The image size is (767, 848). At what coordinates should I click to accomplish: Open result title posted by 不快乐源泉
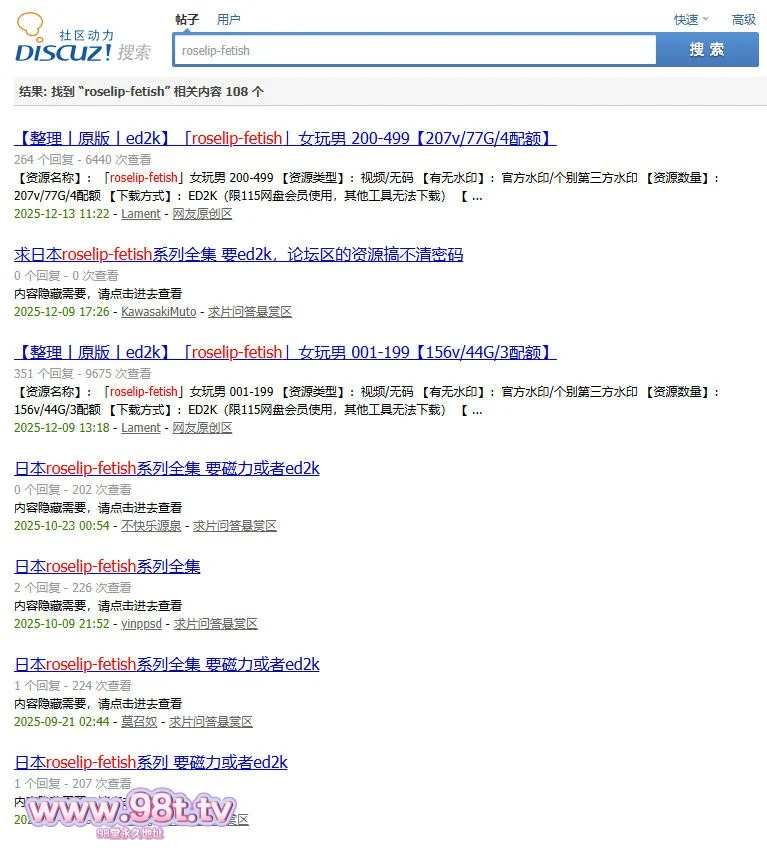coord(167,468)
